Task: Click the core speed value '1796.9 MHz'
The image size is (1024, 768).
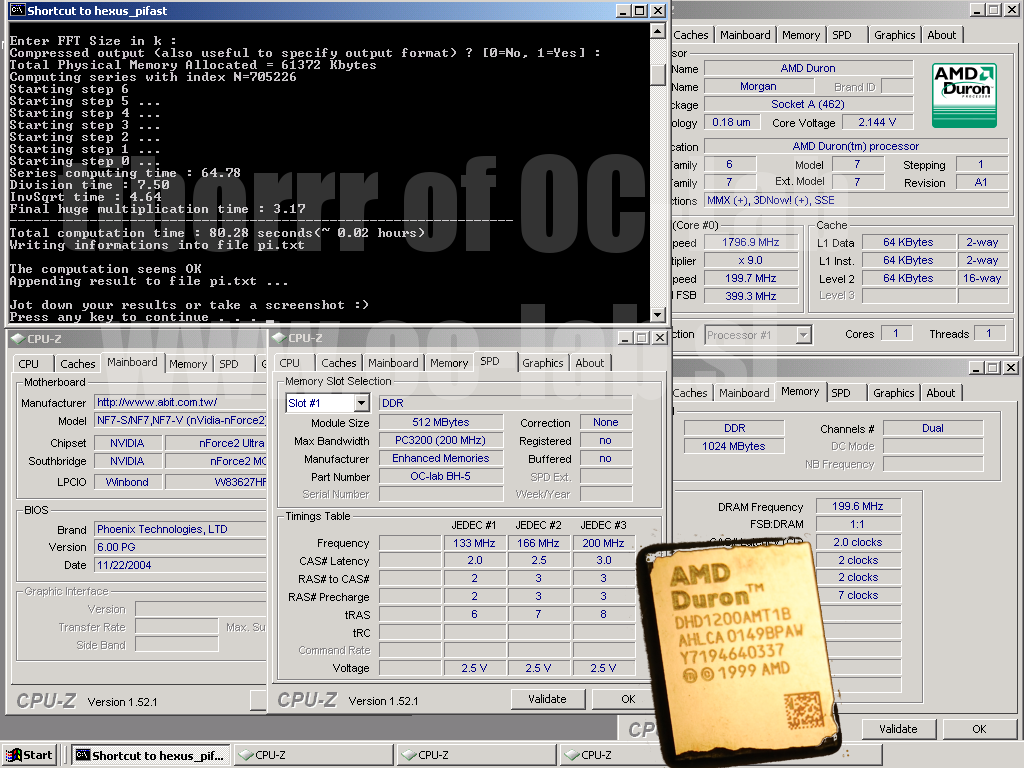Action: click(x=751, y=242)
